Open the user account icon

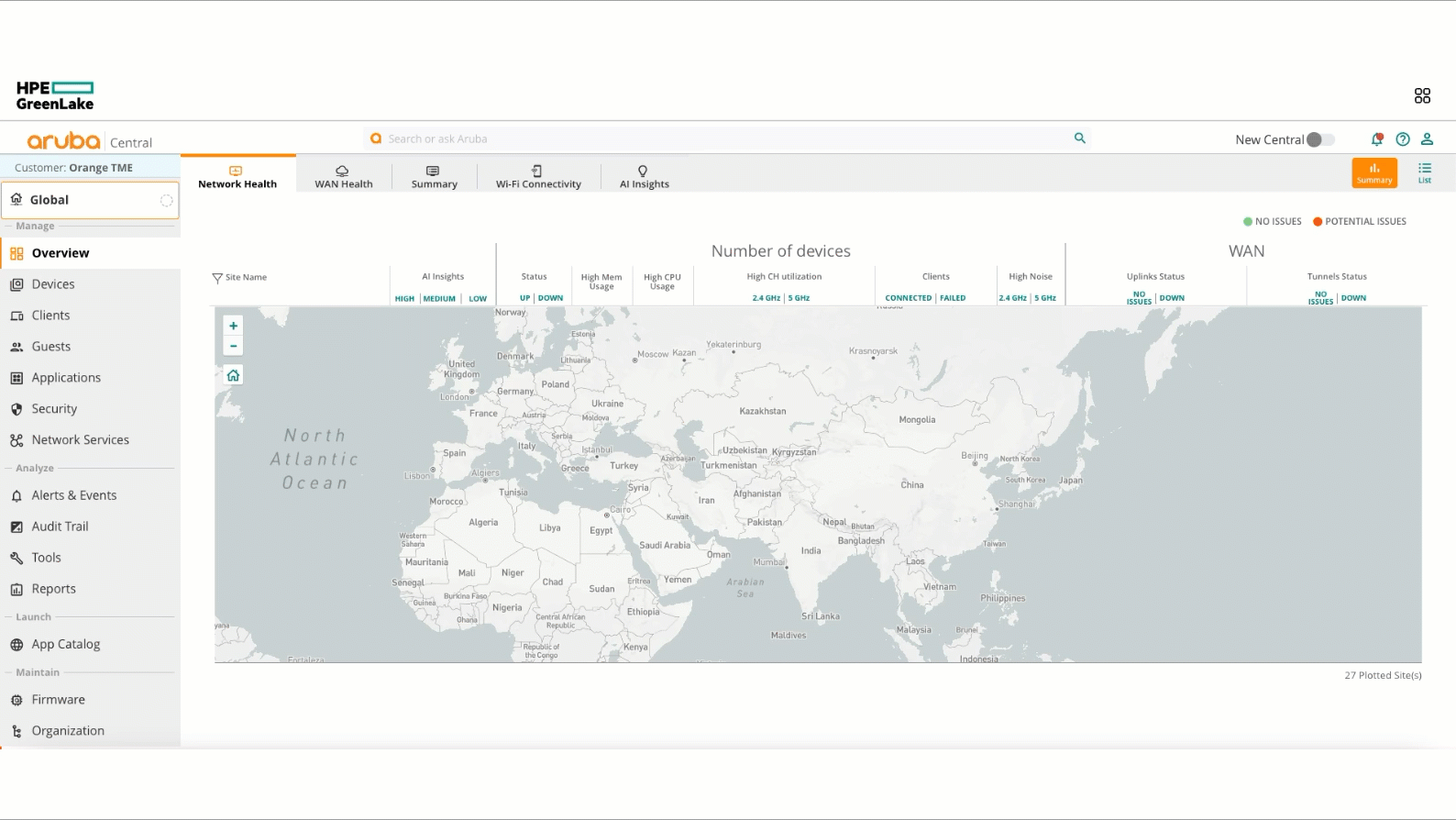pyautogui.click(x=1427, y=139)
